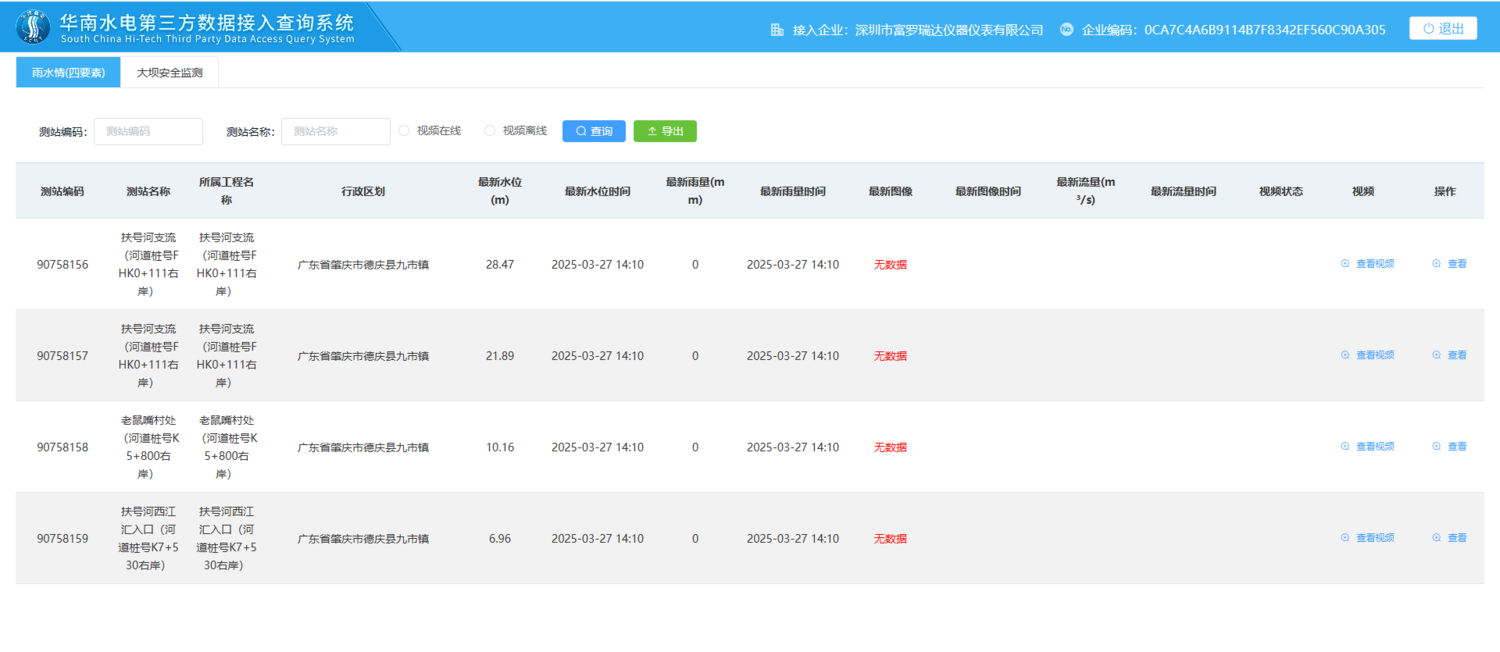
Task: Open 查看视频 for station 90758157
Action: (1367, 355)
